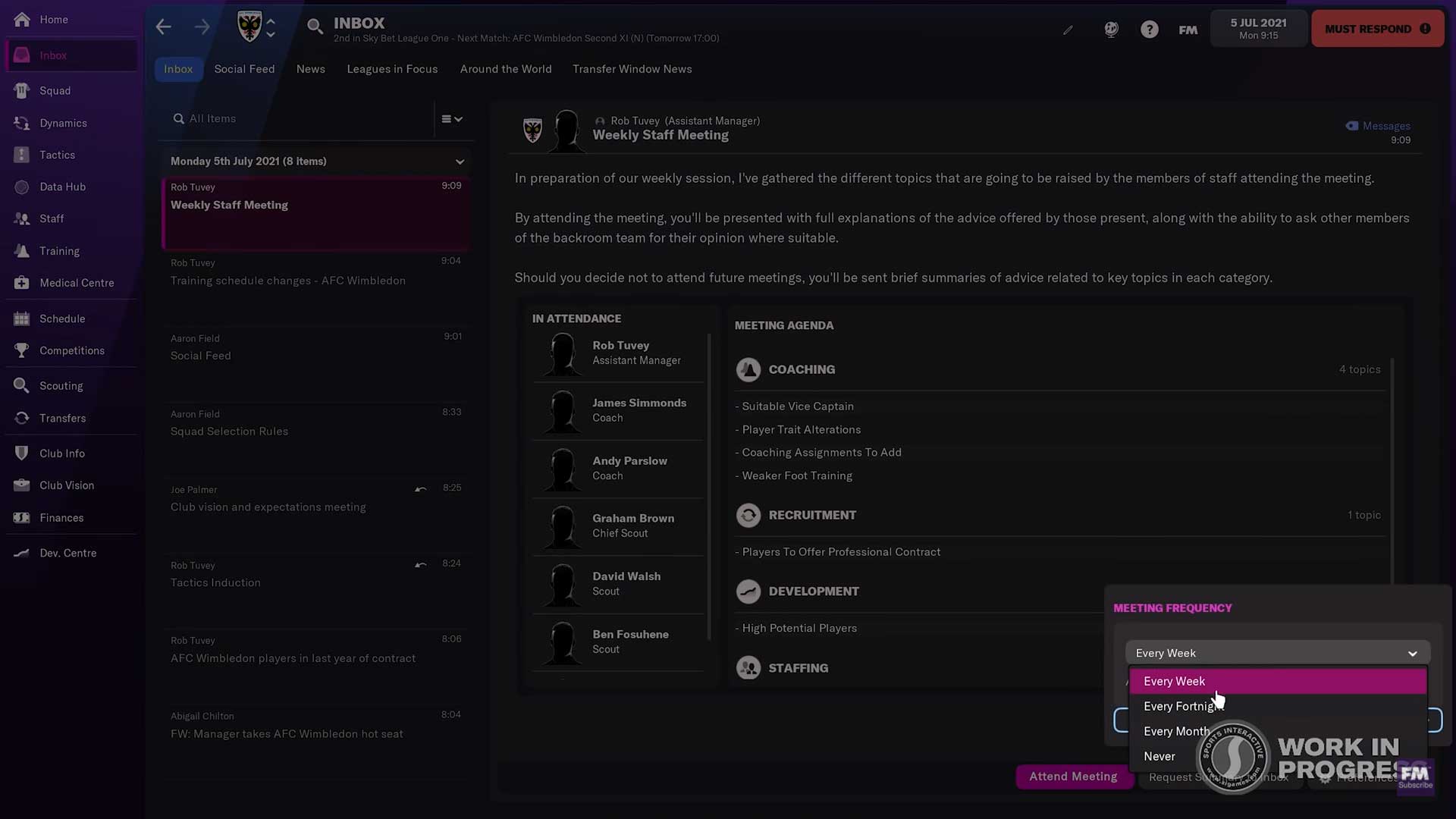Image resolution: width=1456 pixels, height=819 pixels.
Task: Go to the Medical Centre section
Action: click(x=76, y=283)
